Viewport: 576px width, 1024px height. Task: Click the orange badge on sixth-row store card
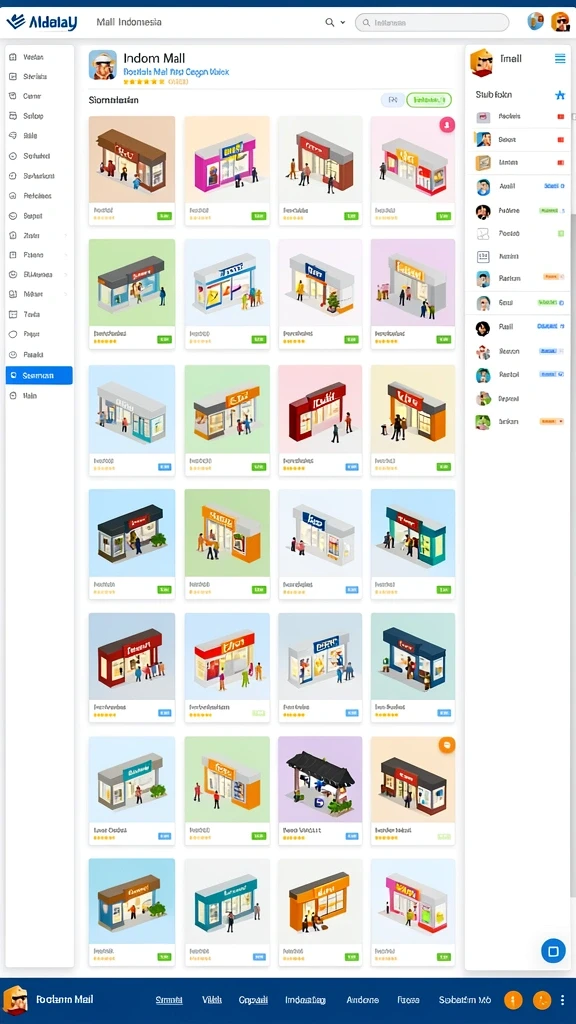pos(447,745)
